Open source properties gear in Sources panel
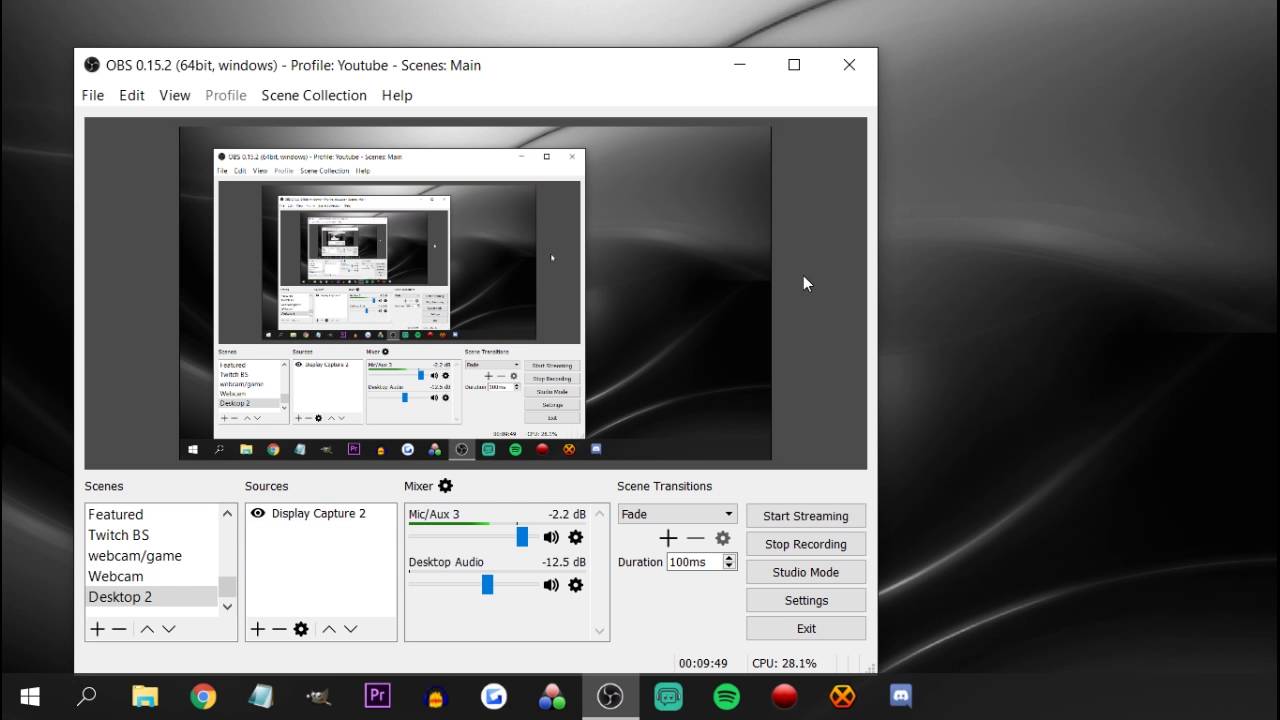This screenshot has height=720, width=1280. [301, 629]
